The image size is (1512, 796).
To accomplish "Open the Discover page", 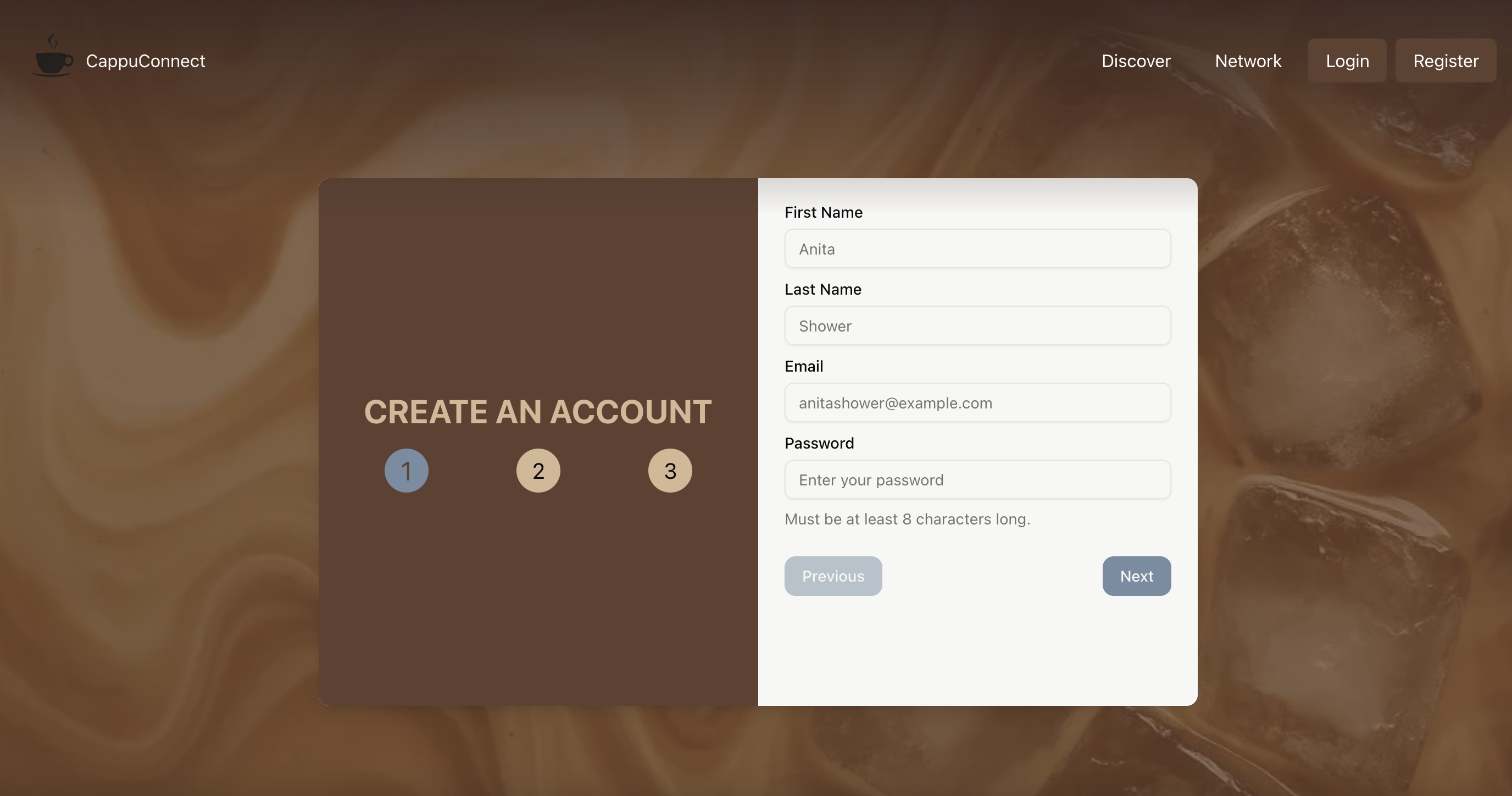I will click(x=1136, y=61).
